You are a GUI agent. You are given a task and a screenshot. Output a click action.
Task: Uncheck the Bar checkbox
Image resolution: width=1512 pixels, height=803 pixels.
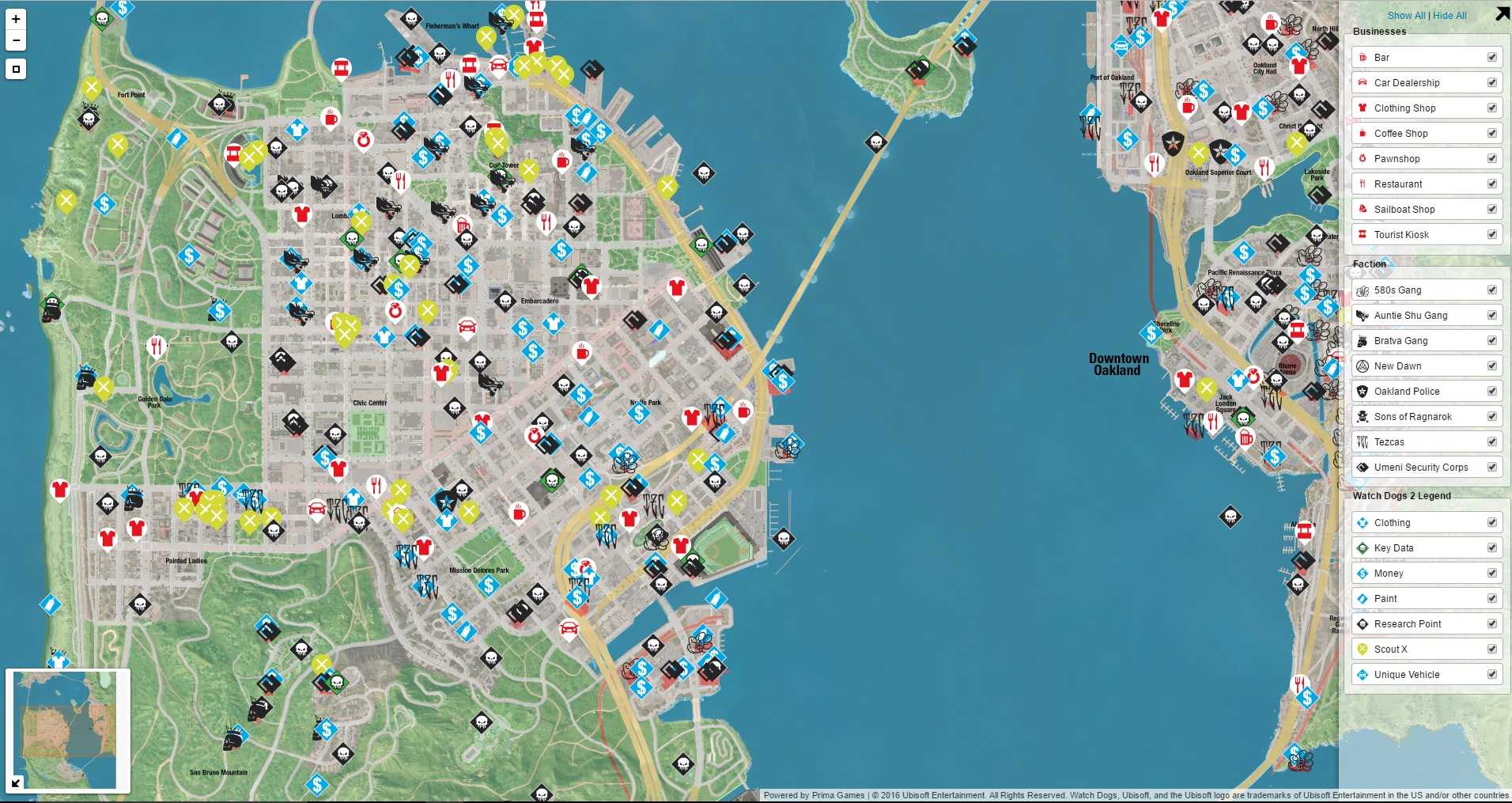pyautogui.click(x=1491, y=57)
